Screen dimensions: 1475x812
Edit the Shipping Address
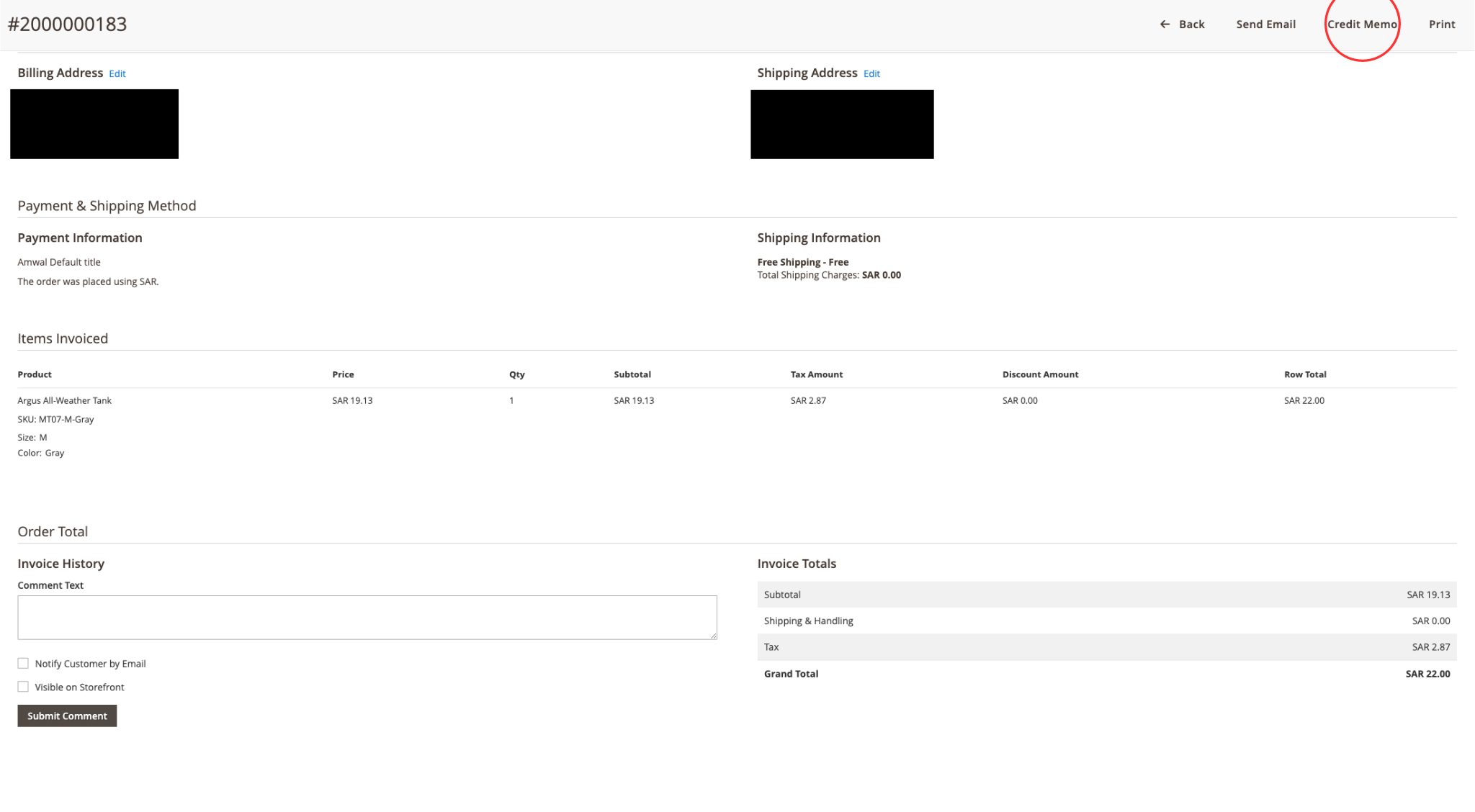(871, 74)
